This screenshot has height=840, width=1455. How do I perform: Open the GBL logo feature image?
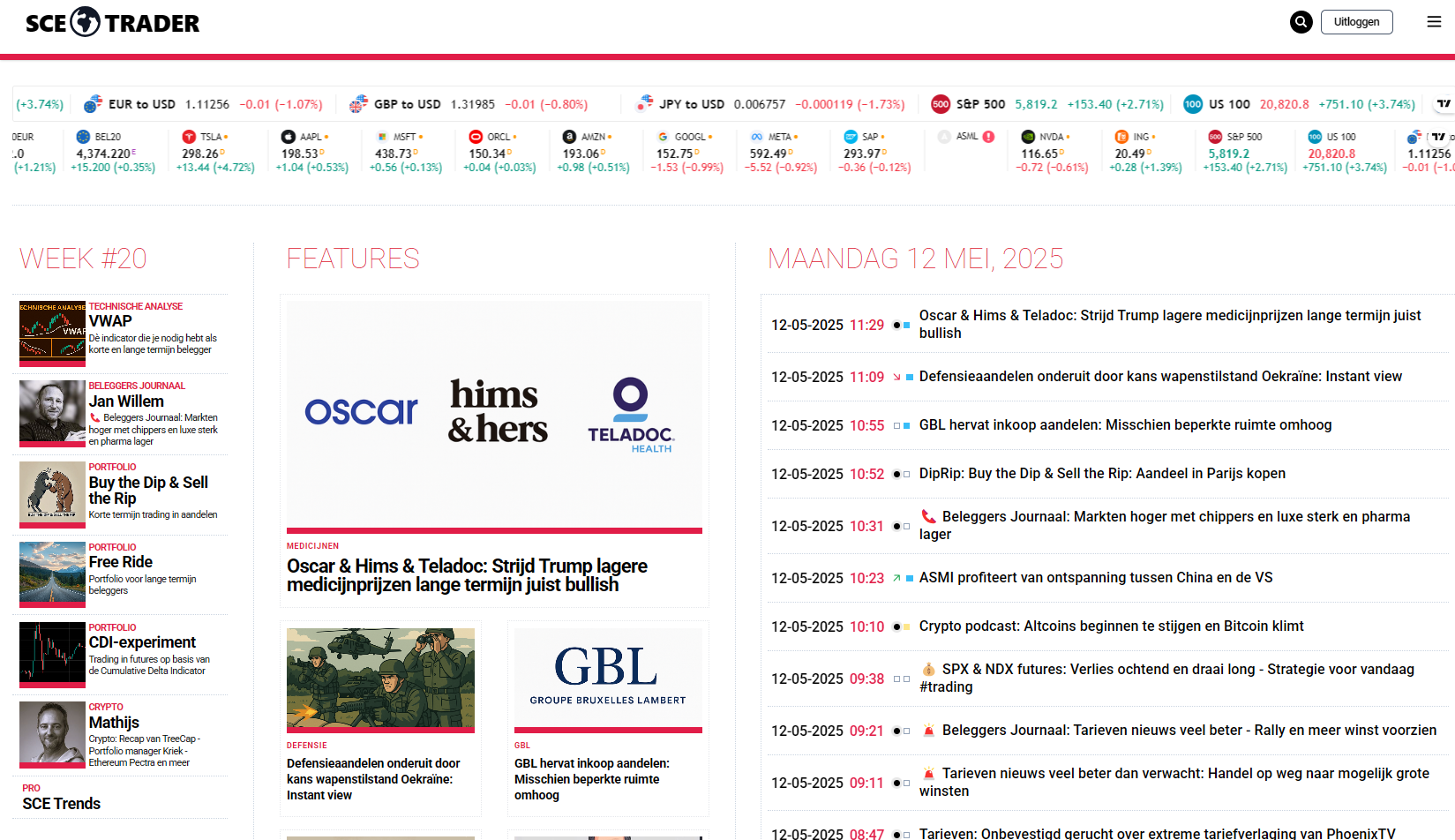pyautogui.click(x=608, y=680)
